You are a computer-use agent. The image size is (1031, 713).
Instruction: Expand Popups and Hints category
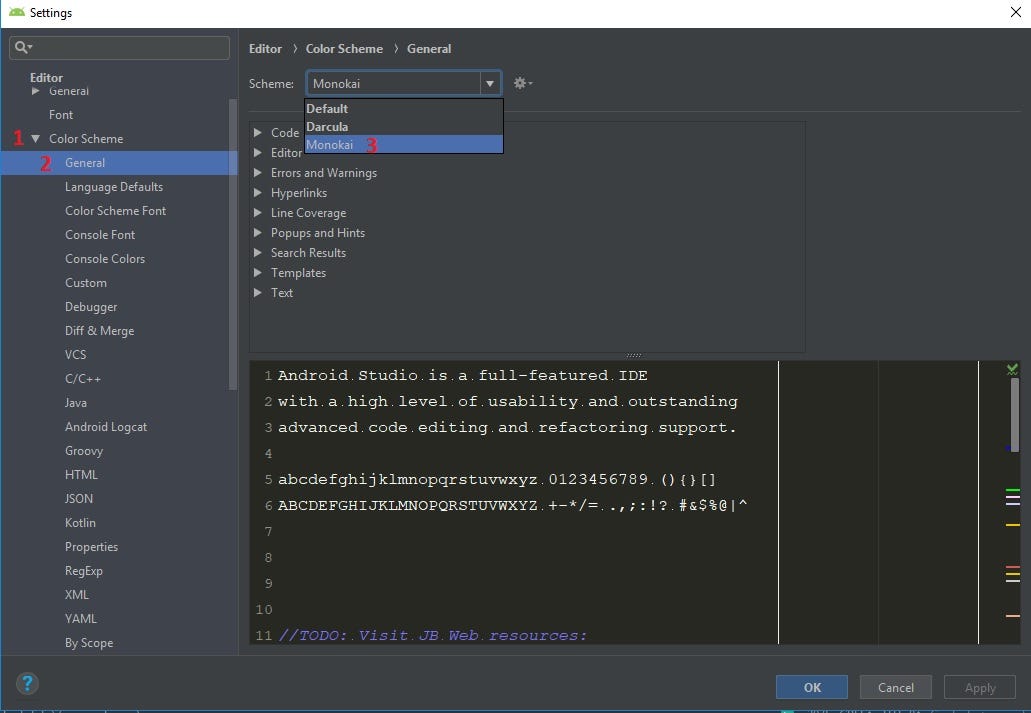coord(258,233)
